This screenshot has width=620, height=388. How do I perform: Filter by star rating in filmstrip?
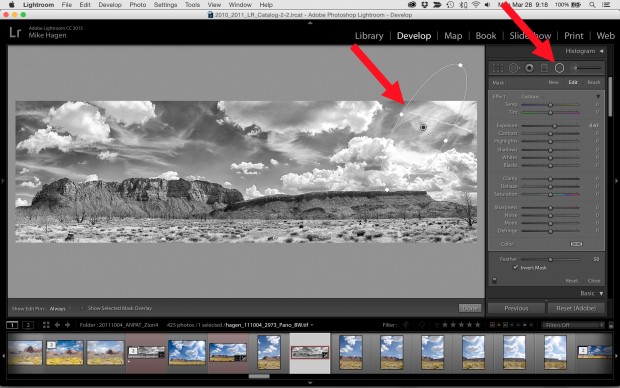click(x=461, y=325)
